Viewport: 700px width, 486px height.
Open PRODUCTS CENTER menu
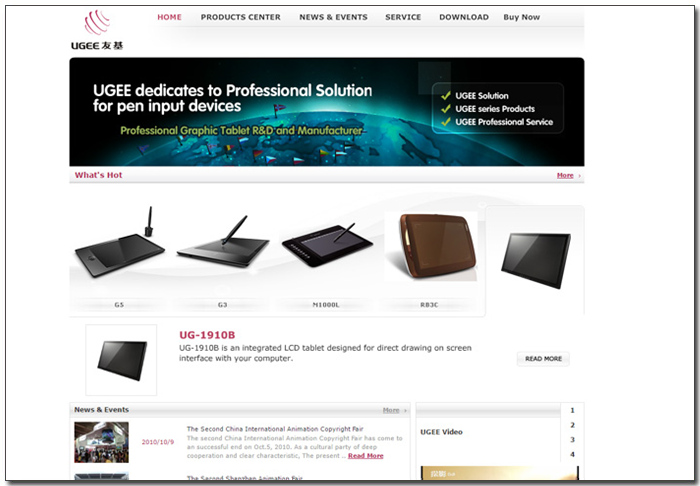coord(241,17)
